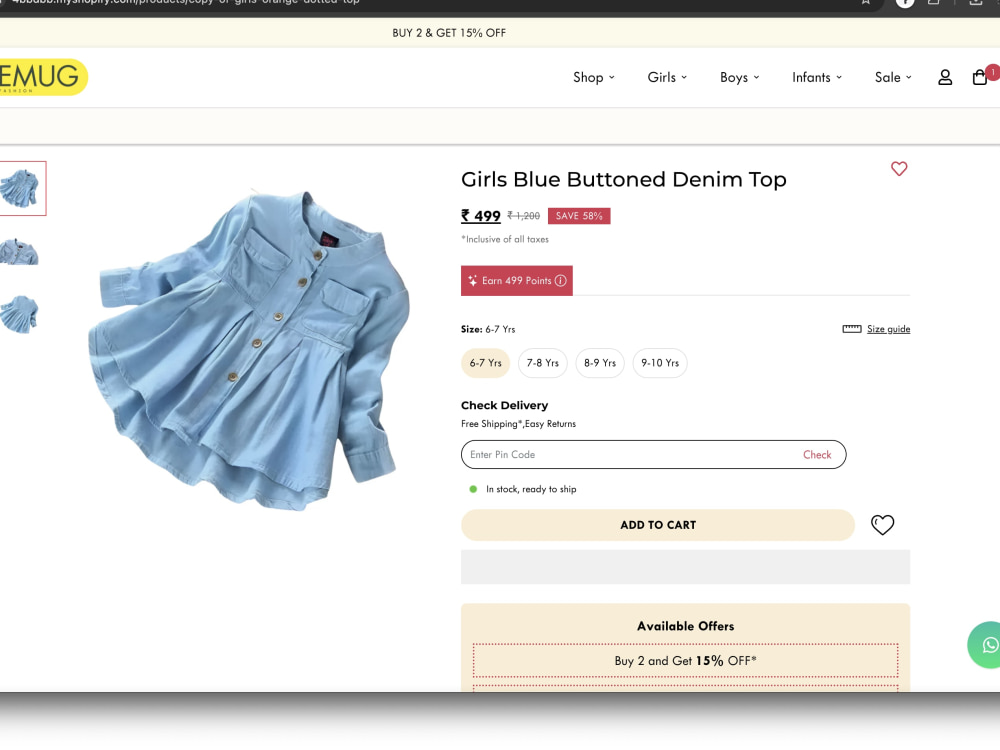Select first product thumbnail
1000x750 pixels.
tap(21, 188)
